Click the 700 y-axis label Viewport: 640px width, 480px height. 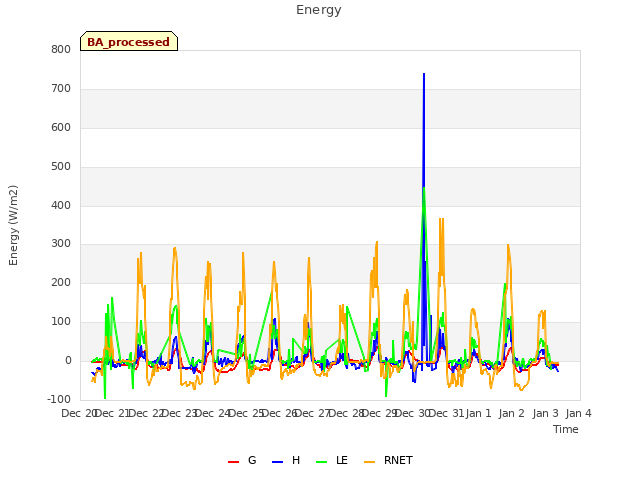tap(61, 89)
